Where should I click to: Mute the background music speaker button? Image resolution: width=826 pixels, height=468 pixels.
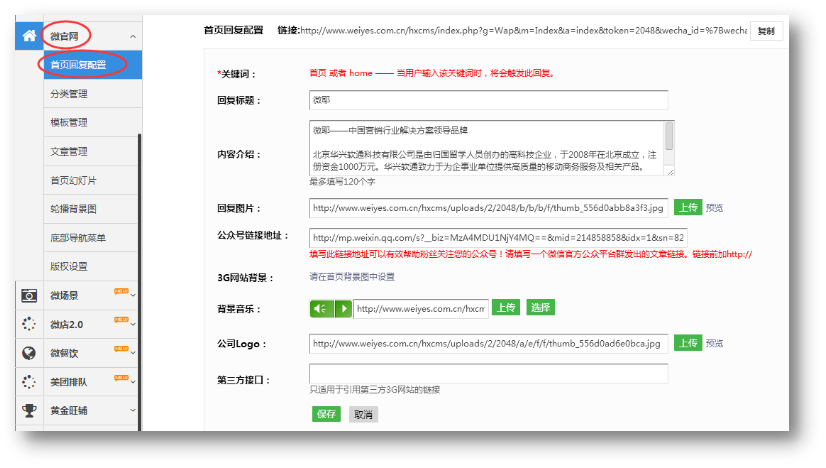[321, 308]
